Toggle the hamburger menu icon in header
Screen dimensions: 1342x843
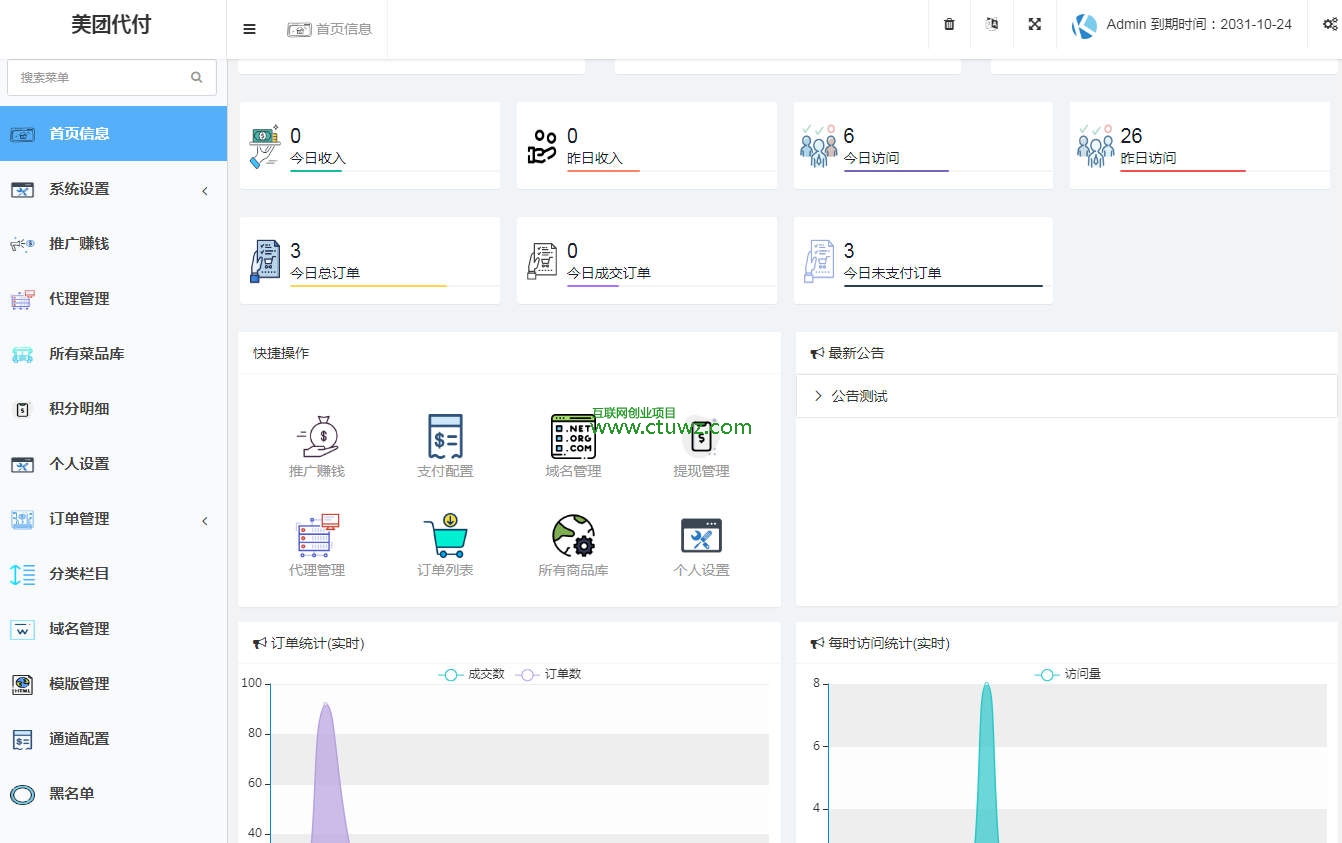[x=249, y=29]
